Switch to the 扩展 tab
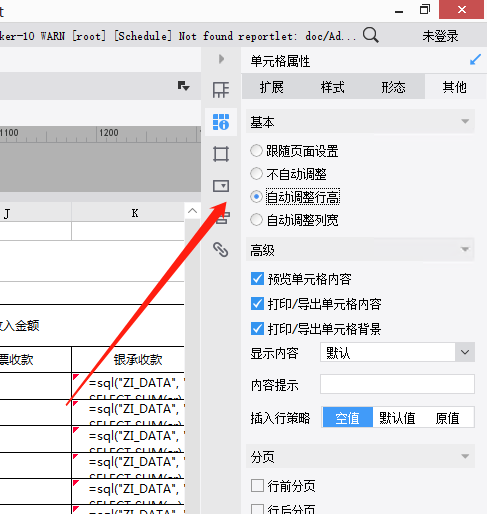The image size is (487, 514). point(272,87)
